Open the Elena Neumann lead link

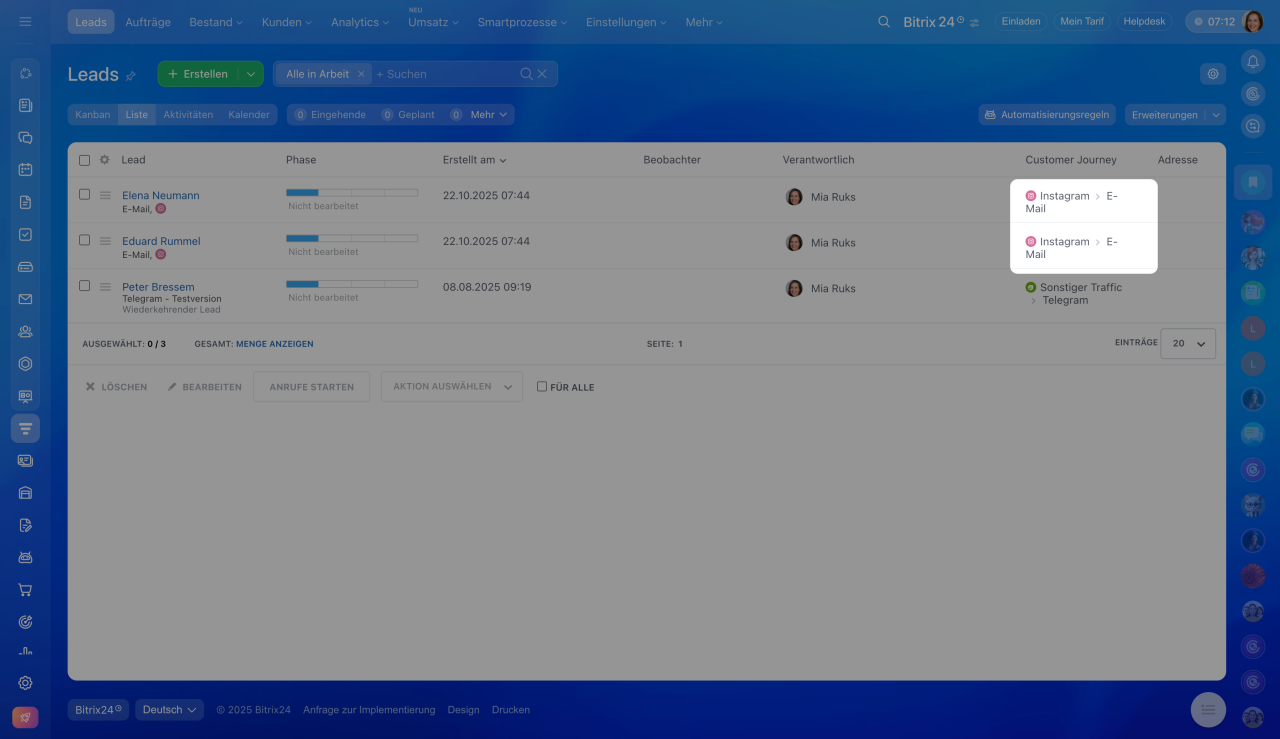pos(161,195)
